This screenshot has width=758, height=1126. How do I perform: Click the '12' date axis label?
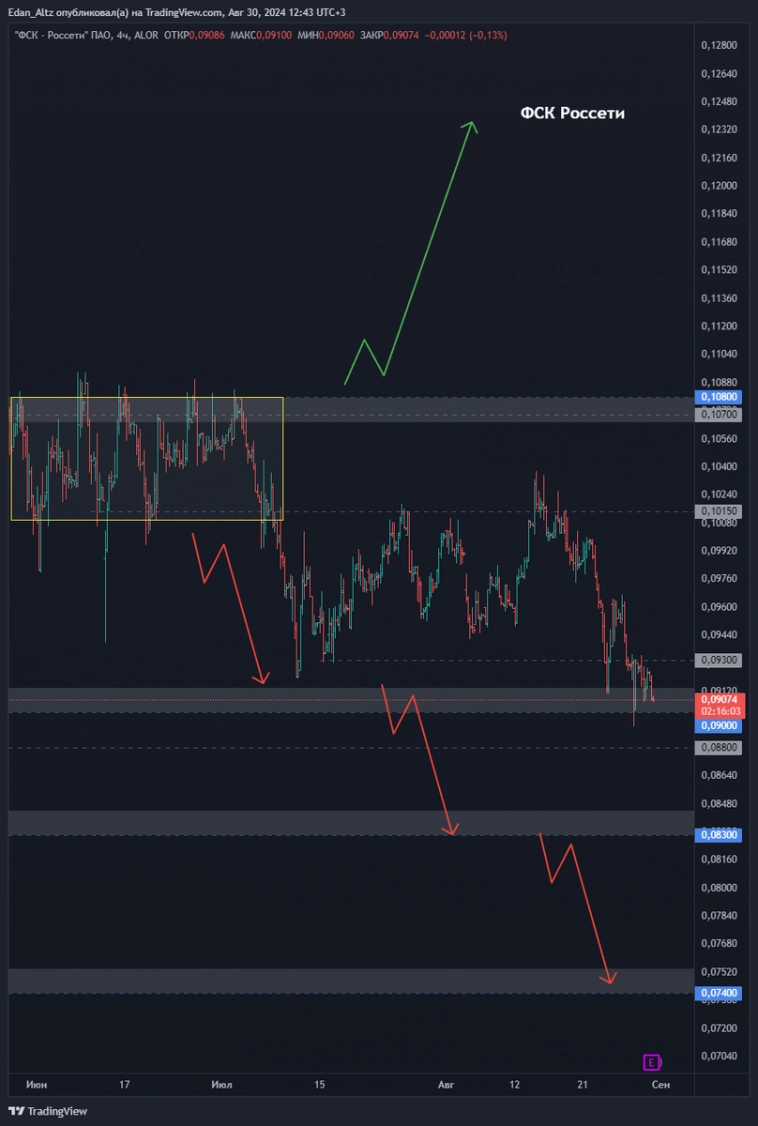(x=515, y=1084)
